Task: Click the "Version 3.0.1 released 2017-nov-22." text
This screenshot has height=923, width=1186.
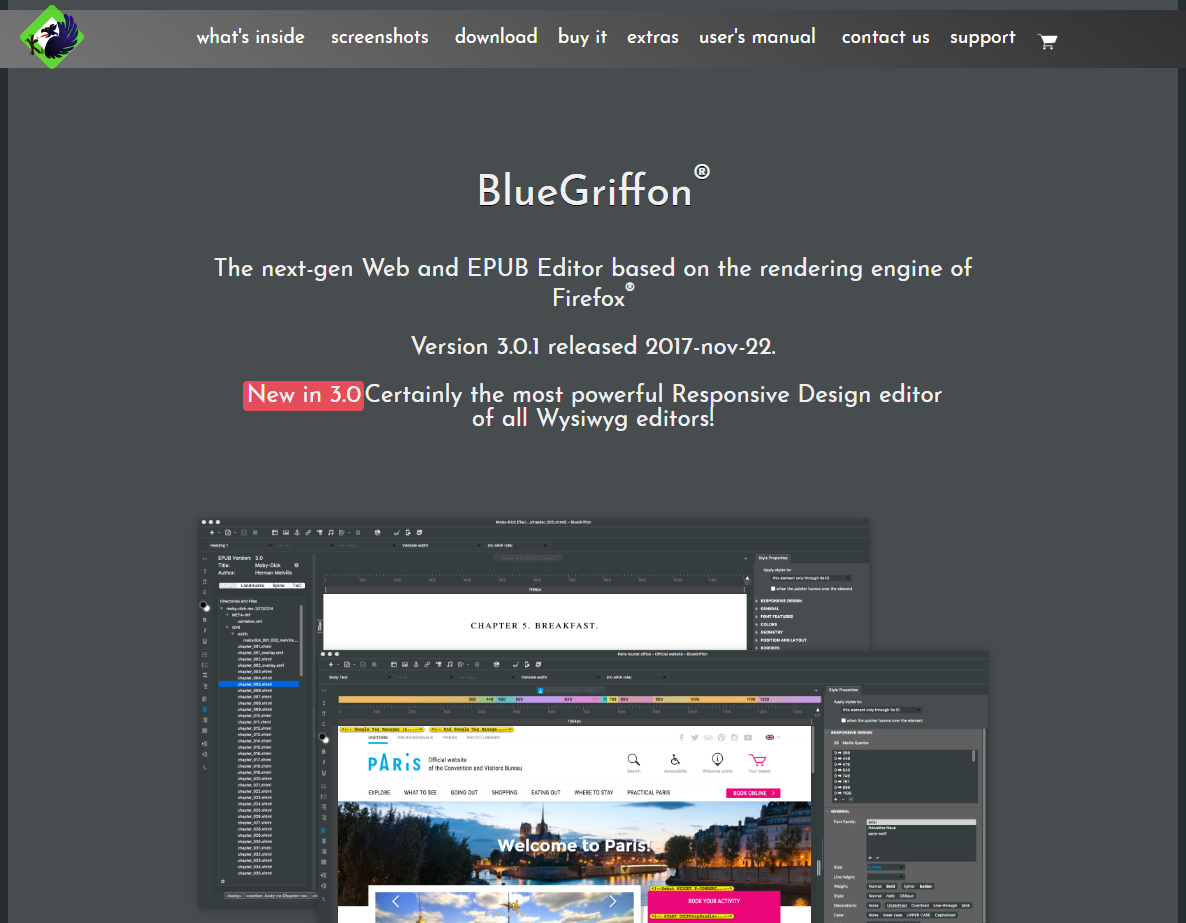Action: pyautogui.click(x=593, y=347)
